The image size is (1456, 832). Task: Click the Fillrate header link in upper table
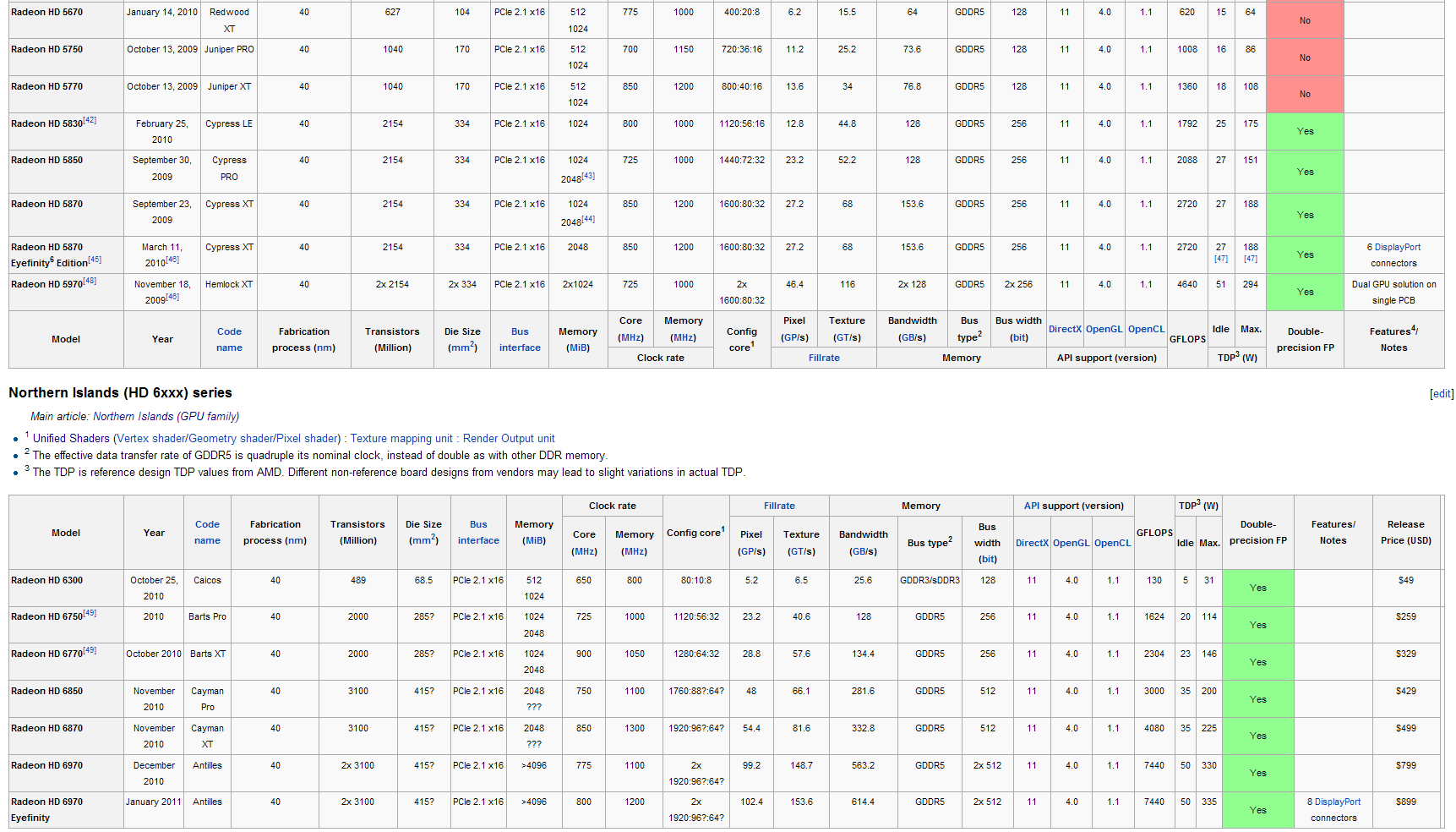[x=824, y=358]
